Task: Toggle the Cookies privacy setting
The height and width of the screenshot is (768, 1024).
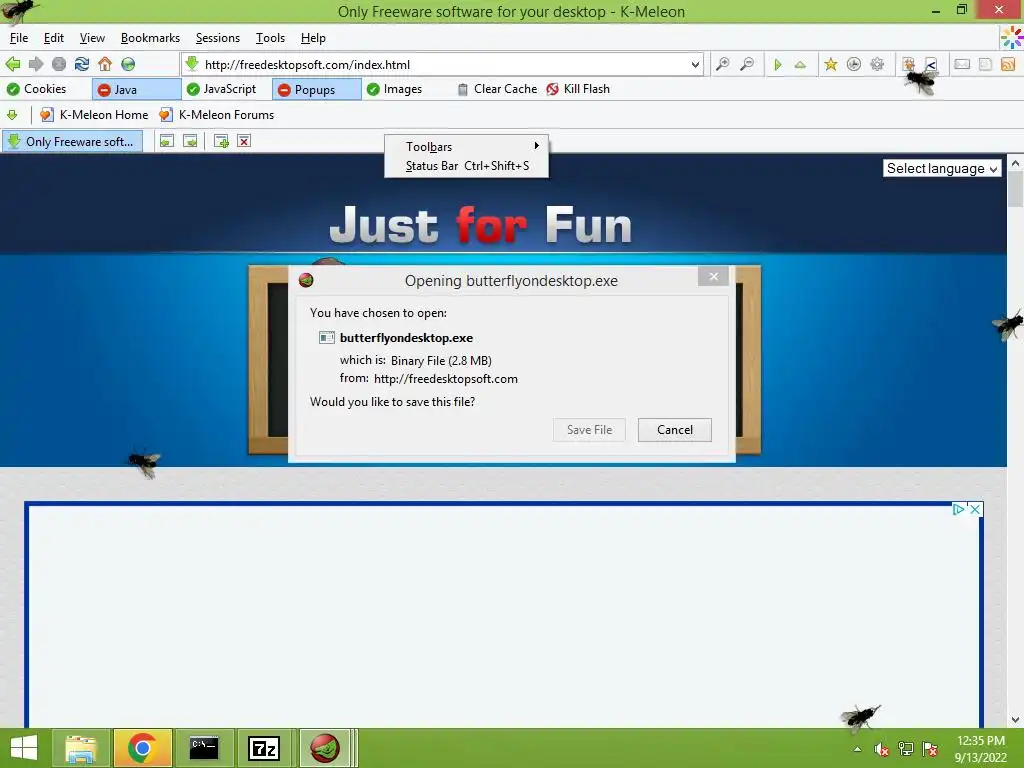Action: tap(37, 89)
